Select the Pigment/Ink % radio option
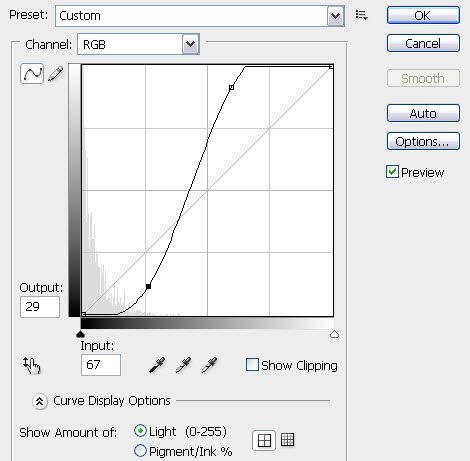The image size is (470, 461). (140, 451)
